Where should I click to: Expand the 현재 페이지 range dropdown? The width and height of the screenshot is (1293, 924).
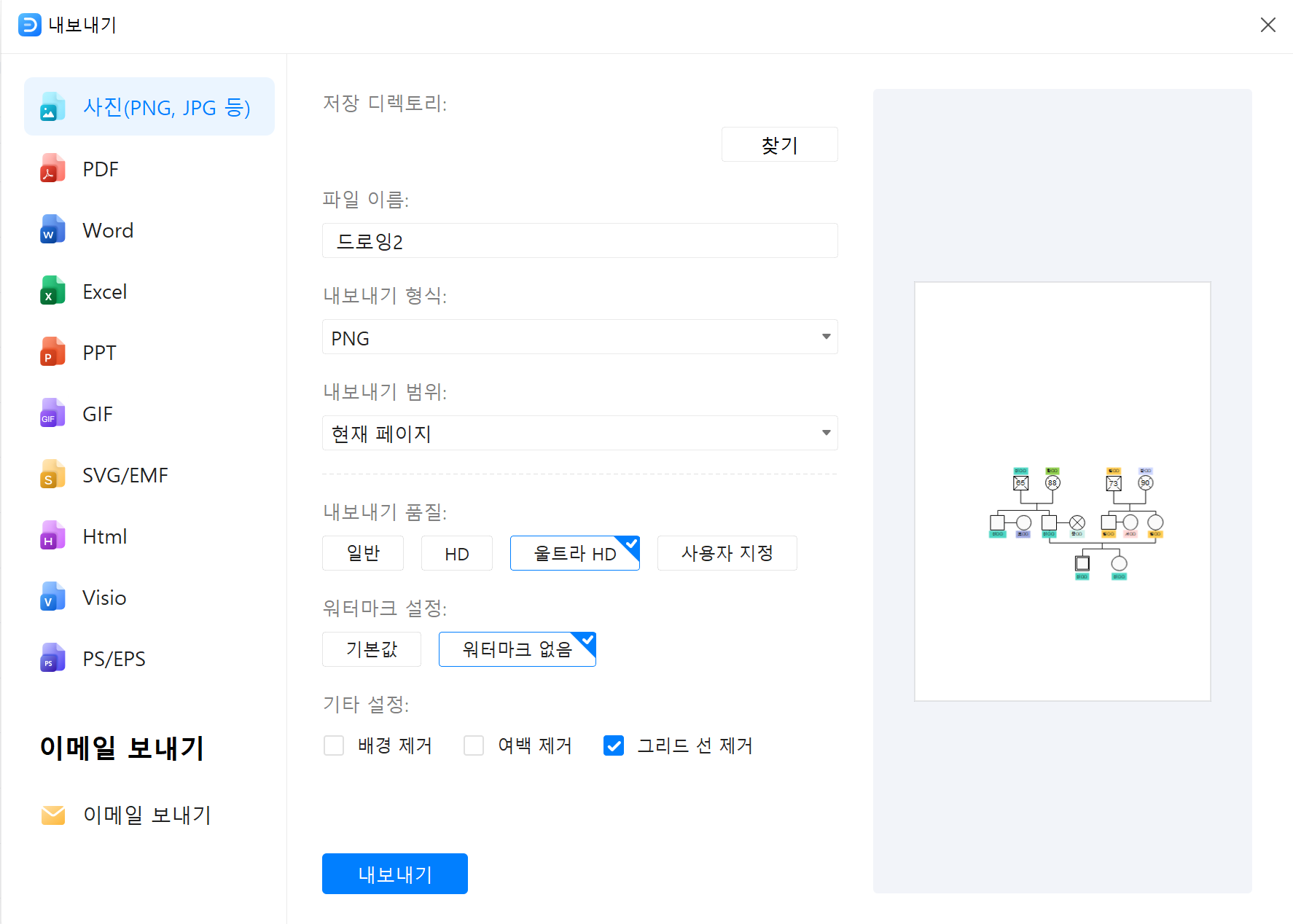579,434
